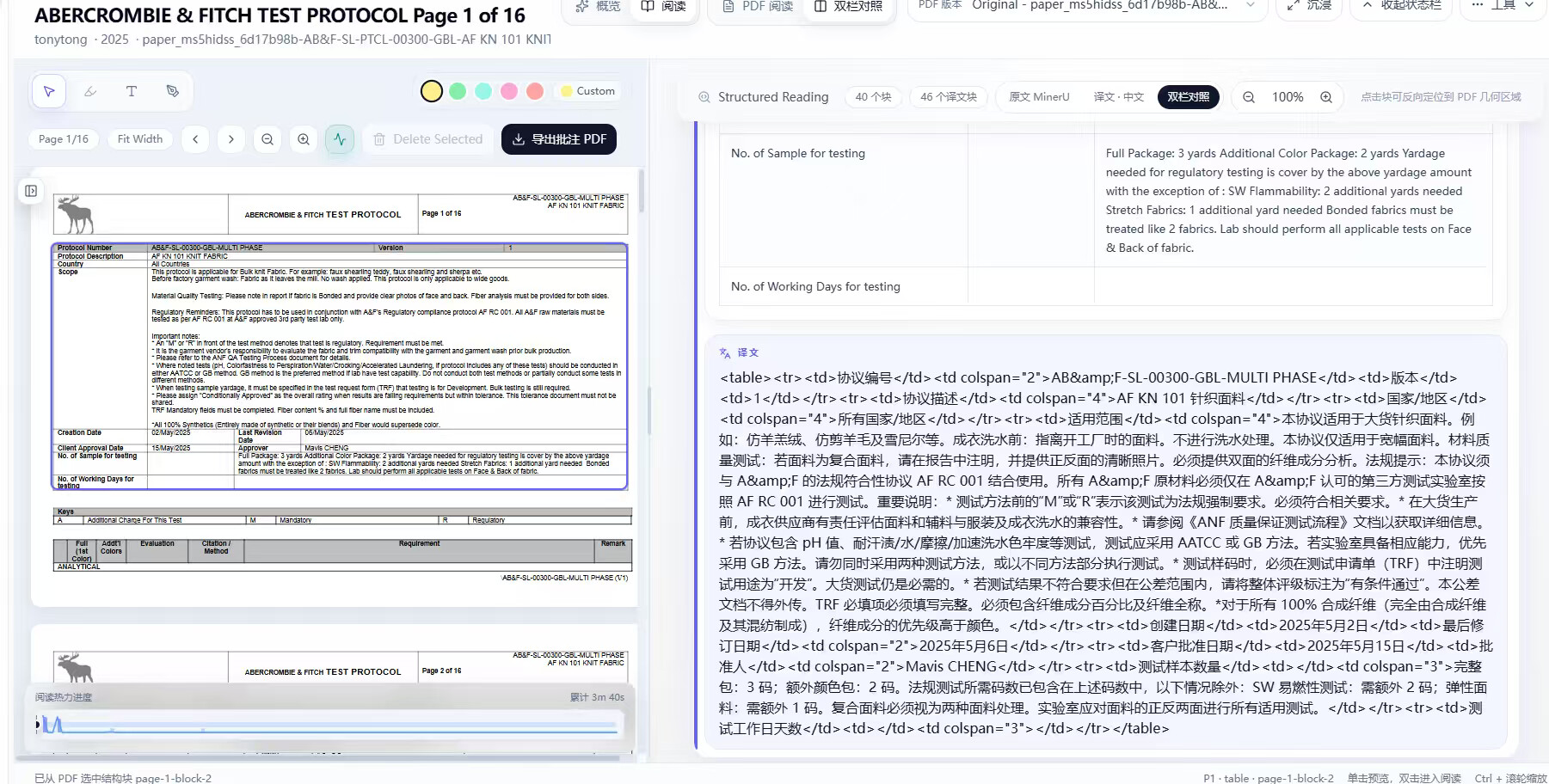Viewport: 1549px width, 784px height.
Task: Click the PDF viewer vertical scrollbar
Action: (x=641, y=191)
